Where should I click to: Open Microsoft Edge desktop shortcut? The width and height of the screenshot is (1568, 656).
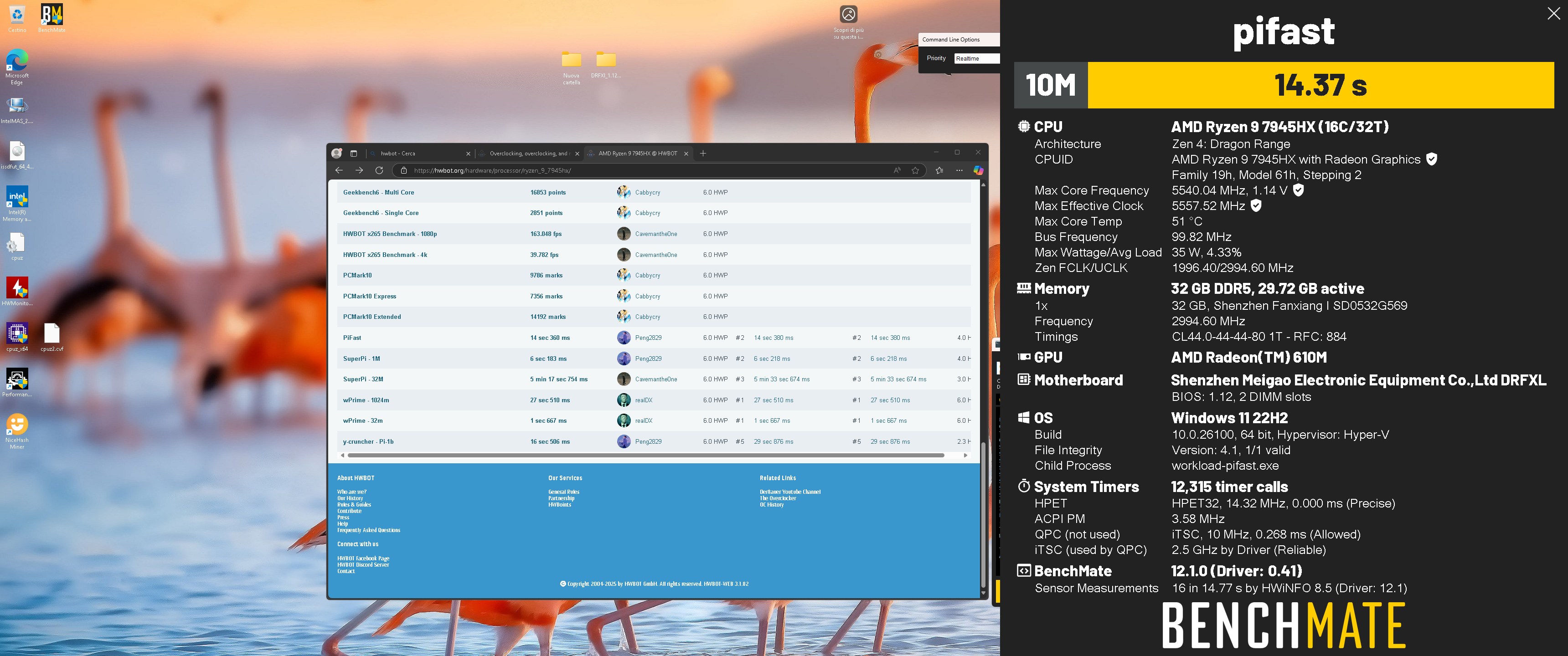pyautogui.click(x=17, y=67)
